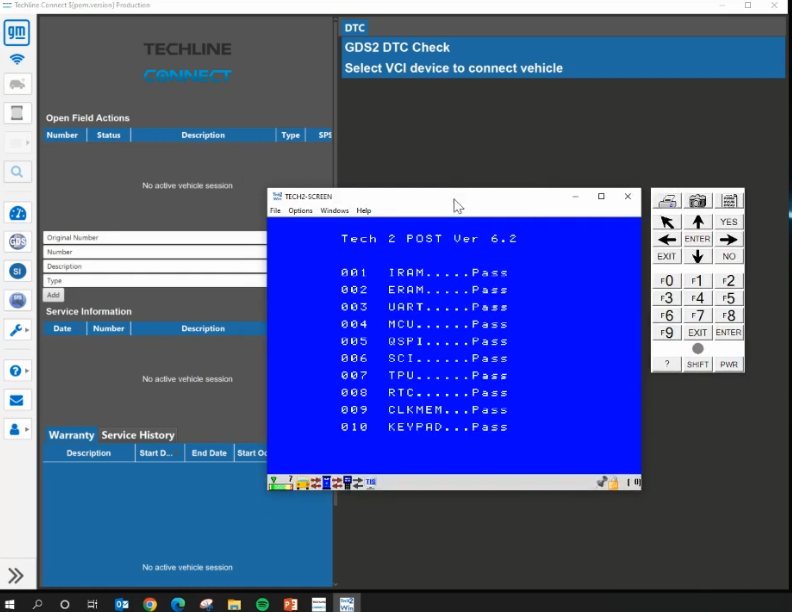Viewport: 792px width, 612px height.
Task: Click the printer icon on Tech2 keypad
Action: (667, 200)
